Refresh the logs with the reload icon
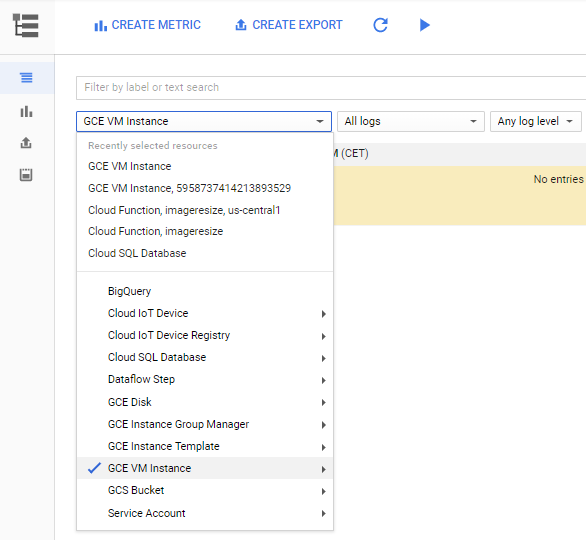Viewport: 586px width, 540px height. pyautogui.click(x=380, y=25)
